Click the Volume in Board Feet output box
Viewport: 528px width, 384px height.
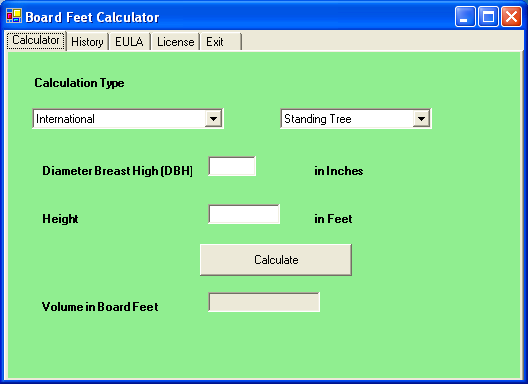tap(264, 302)
